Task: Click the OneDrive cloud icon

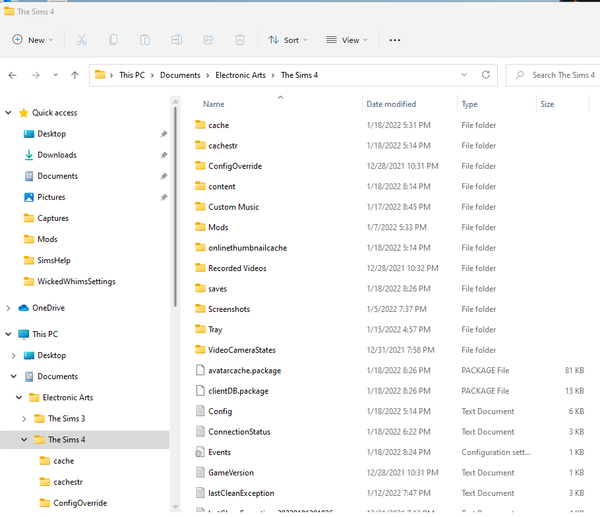Action: click(x=24, y=308)
